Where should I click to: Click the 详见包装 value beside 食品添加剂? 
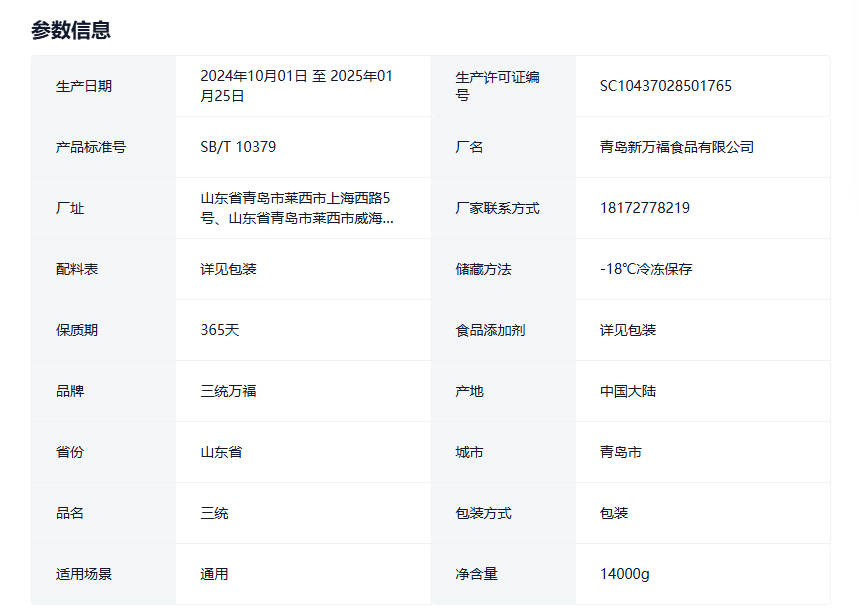click(x=628, y=330)
